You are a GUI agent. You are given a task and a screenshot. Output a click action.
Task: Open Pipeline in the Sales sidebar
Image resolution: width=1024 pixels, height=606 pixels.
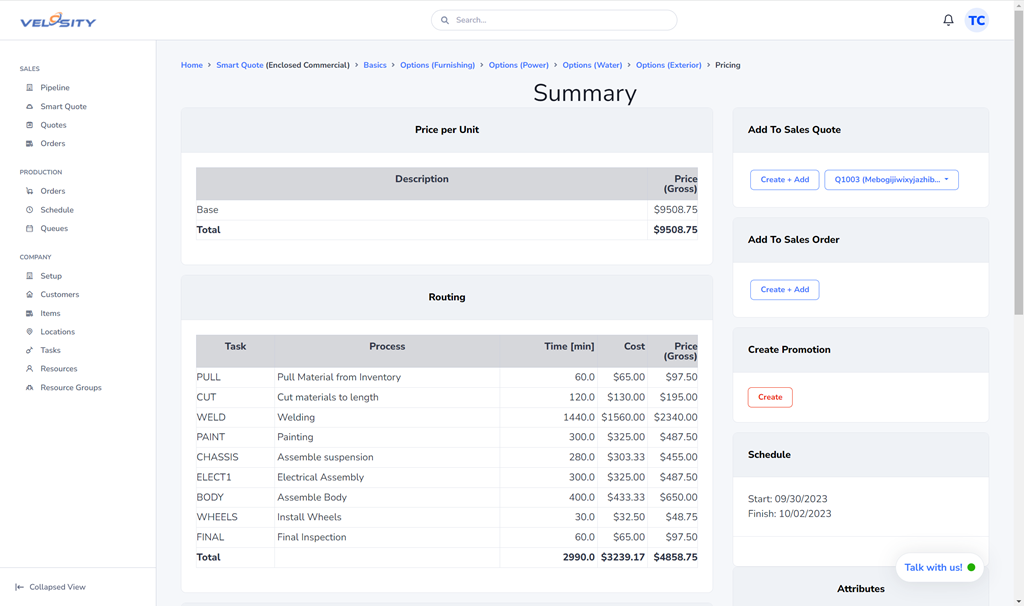click(x=55, y=88)
